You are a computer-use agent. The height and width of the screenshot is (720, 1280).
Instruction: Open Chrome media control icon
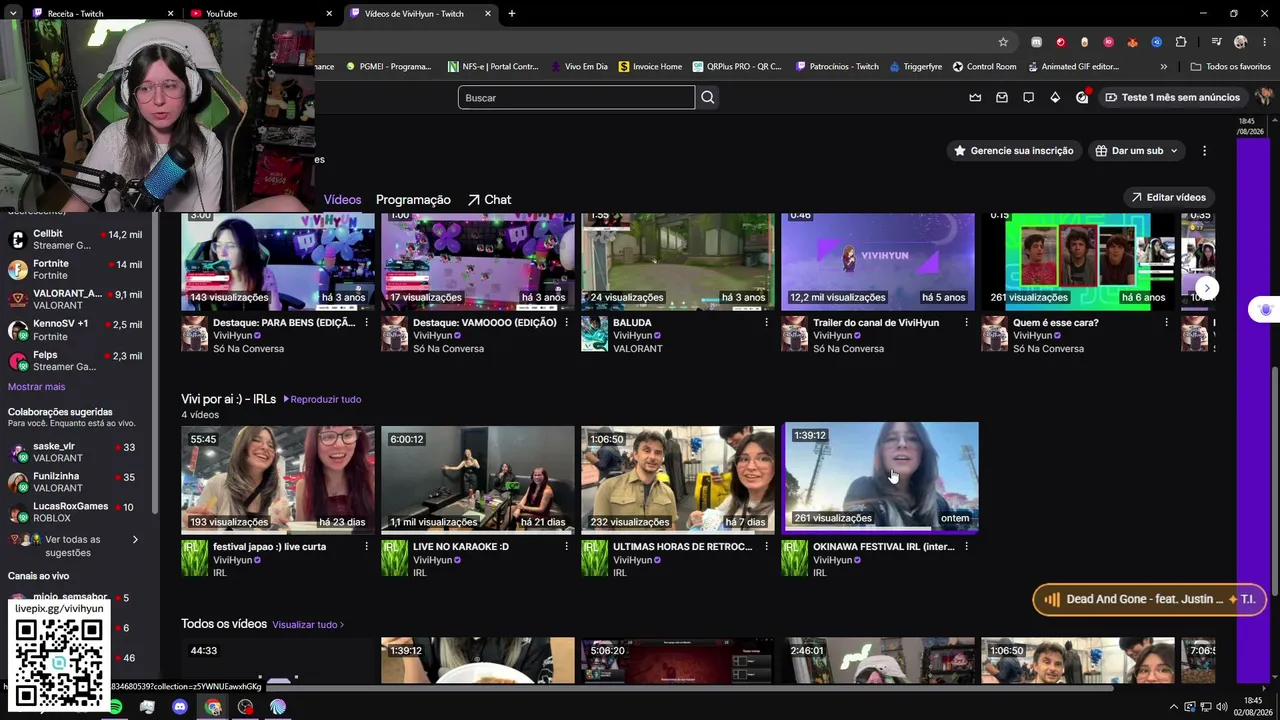click(1216, 42)
